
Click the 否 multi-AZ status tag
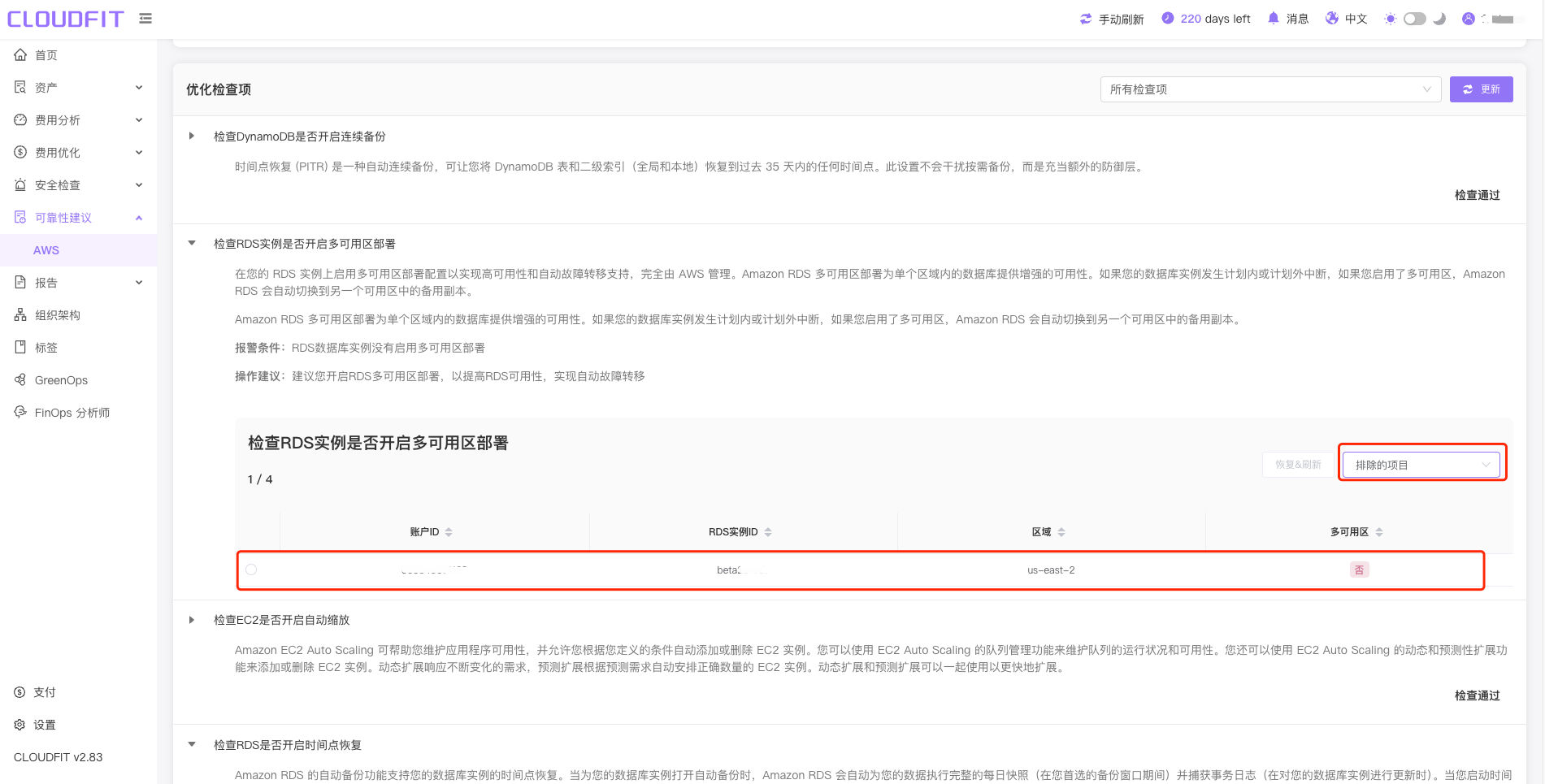(1359, 570)
